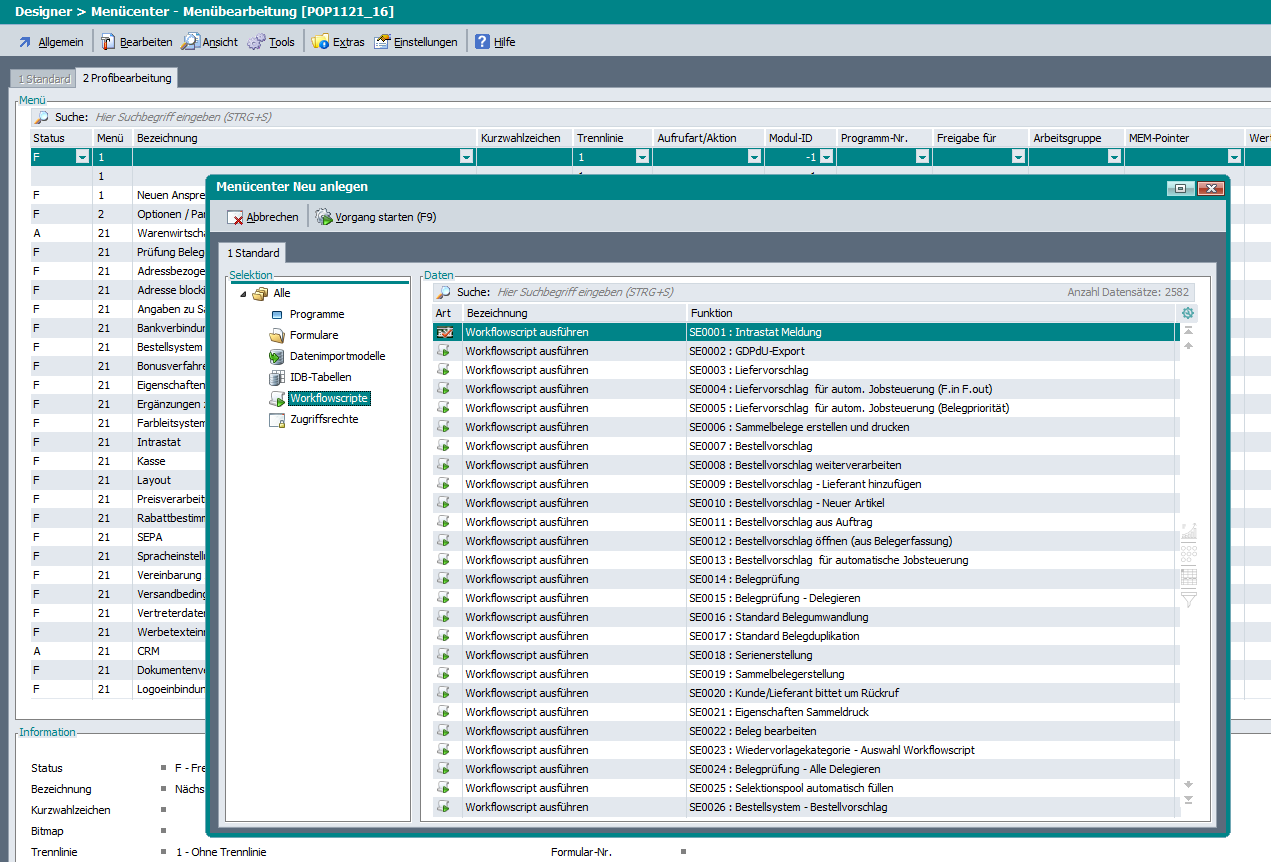1271x862 pixels.
Task: Select Zugriffsrechte in the selection tree
Action: [323, 419]
